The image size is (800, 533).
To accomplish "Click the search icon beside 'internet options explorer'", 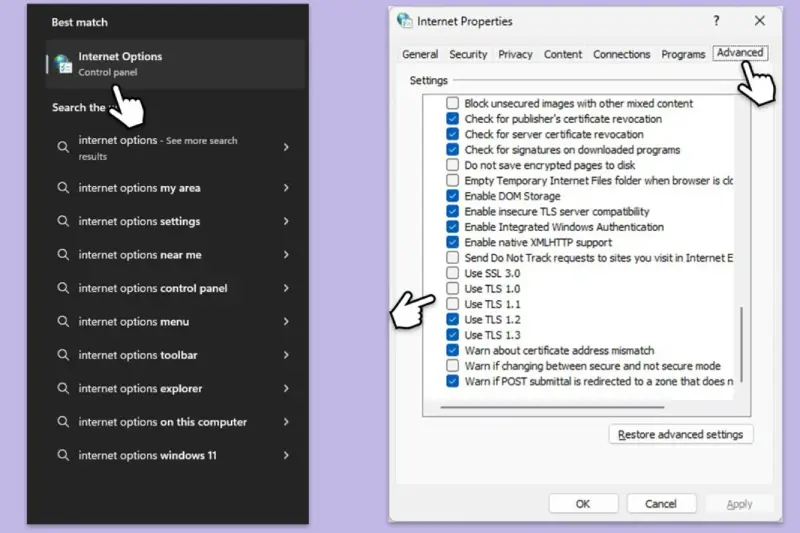I will pyautogui.click(x=63, y=389).
